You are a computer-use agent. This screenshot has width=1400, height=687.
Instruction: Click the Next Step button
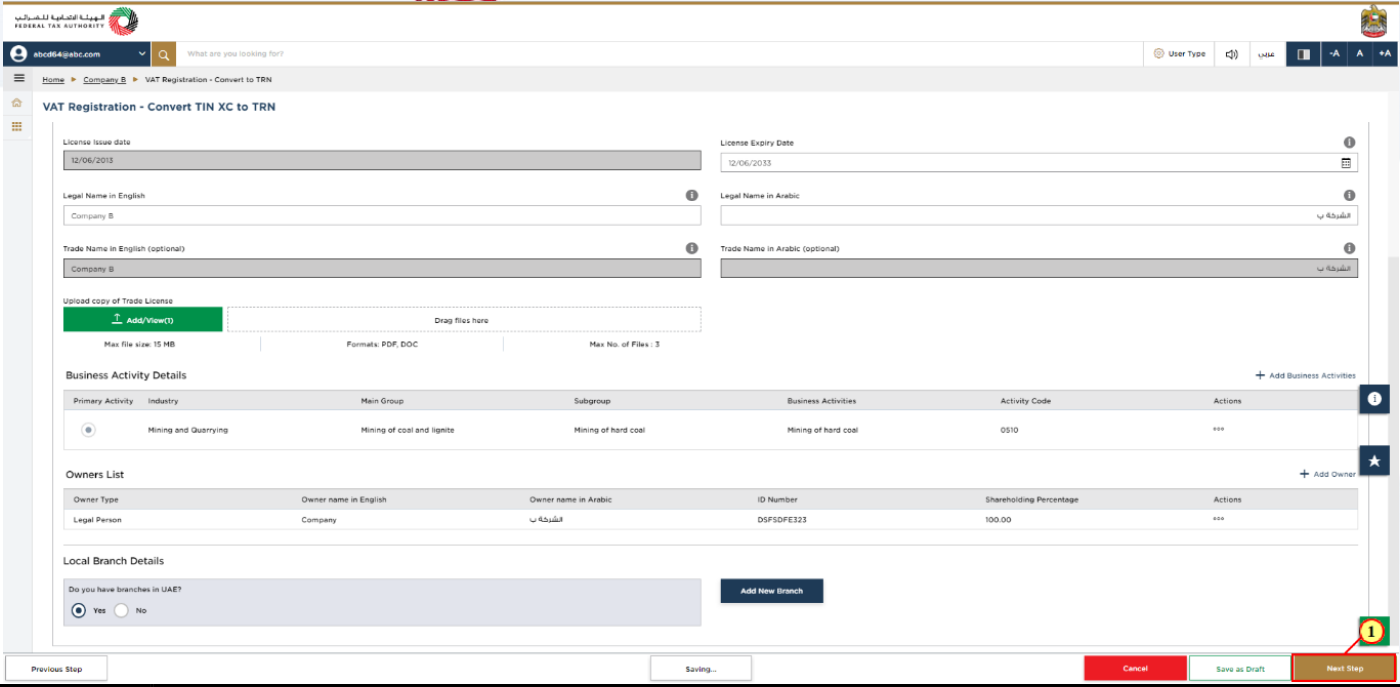pos(1344,668)
